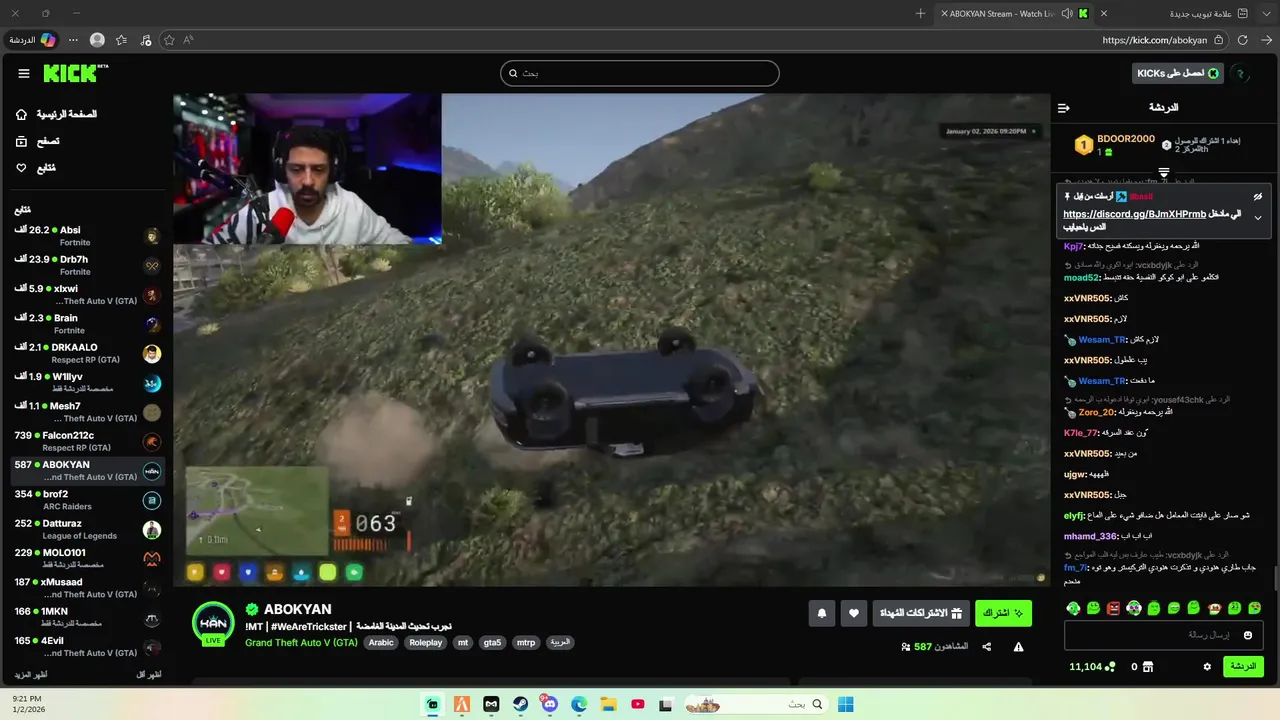Open a new browser tab with plus
The image size is (1280, 720).
(920, 13)
